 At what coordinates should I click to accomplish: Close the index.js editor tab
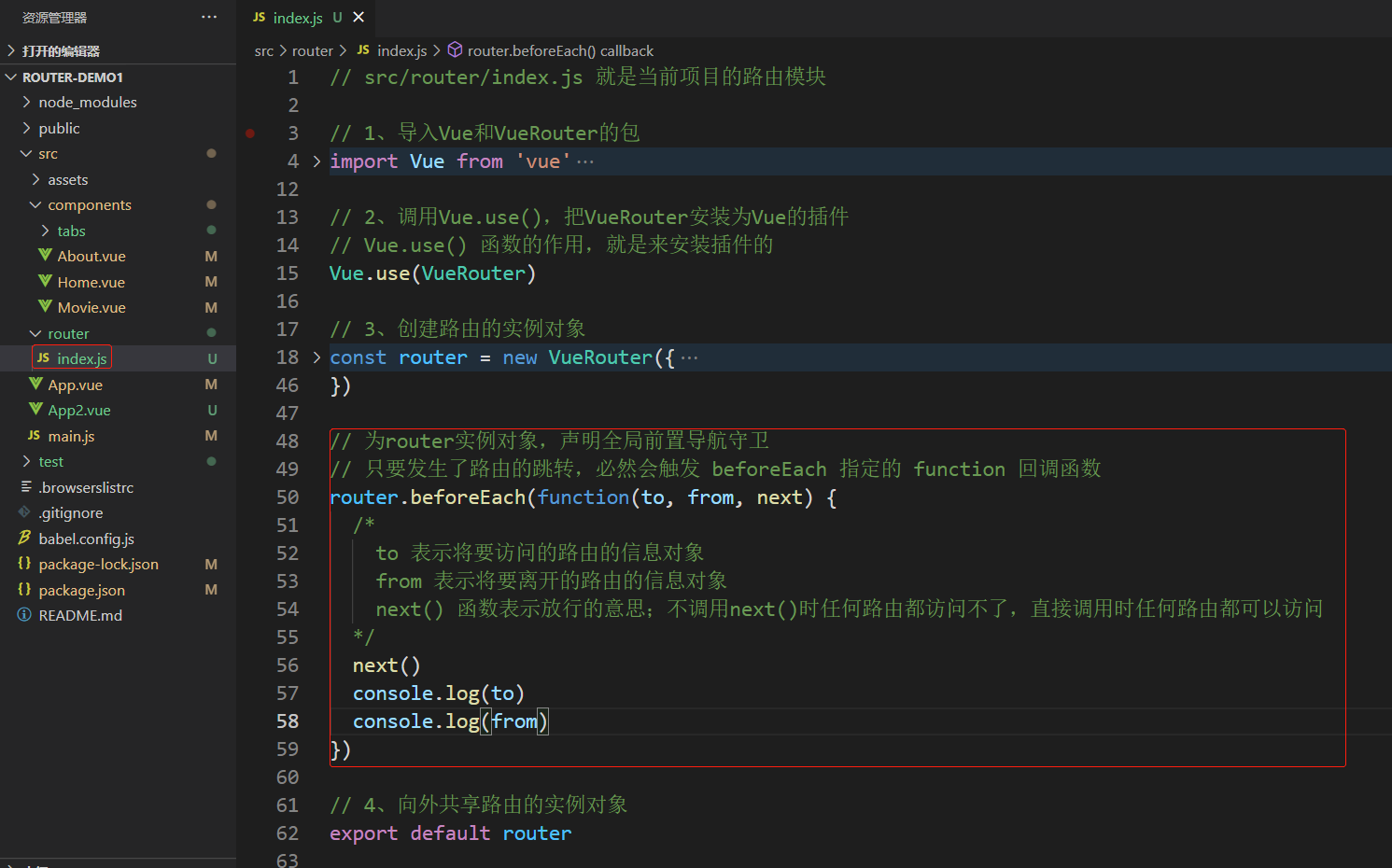(x=359, y=18)
